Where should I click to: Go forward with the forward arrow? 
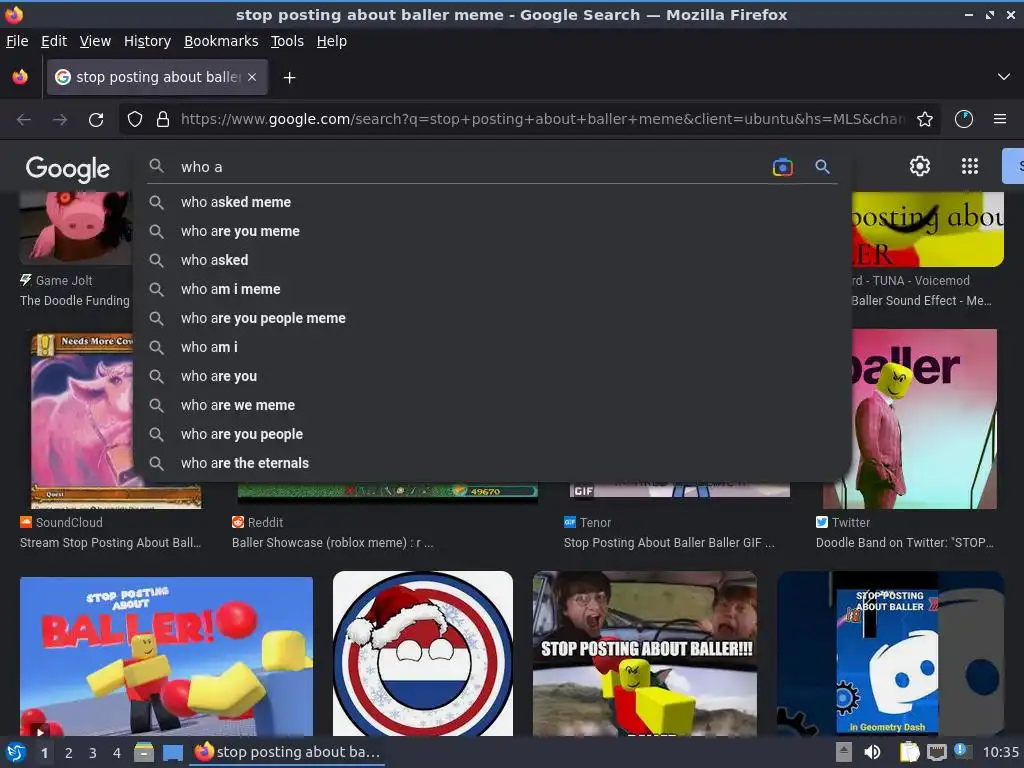pyautogui.click(x=60, y=120)
